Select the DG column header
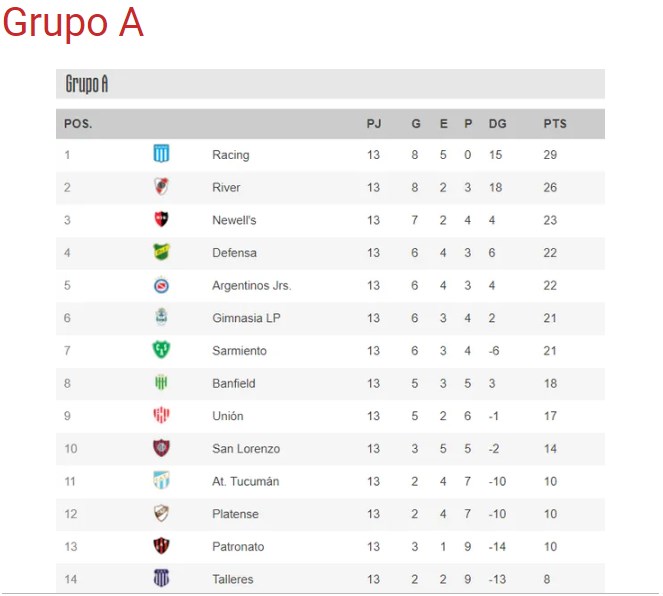 pyautogui.click(x=497, y=124)
